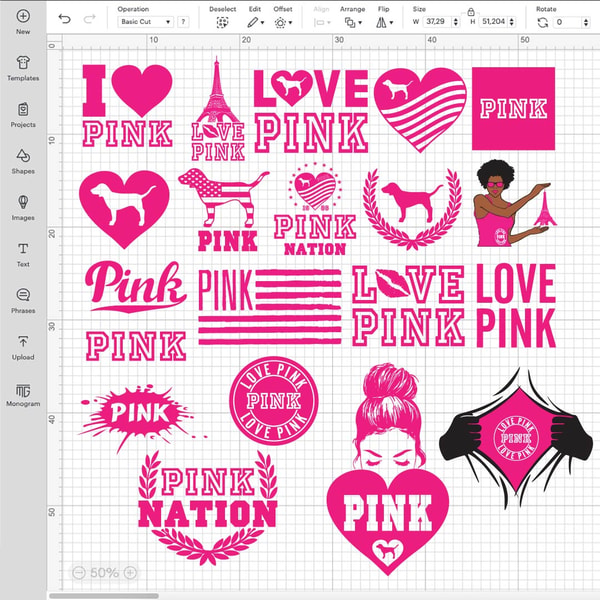Select the hands ripping shirt design
Screen dimensions: 600x600
[x=516, y=438]
